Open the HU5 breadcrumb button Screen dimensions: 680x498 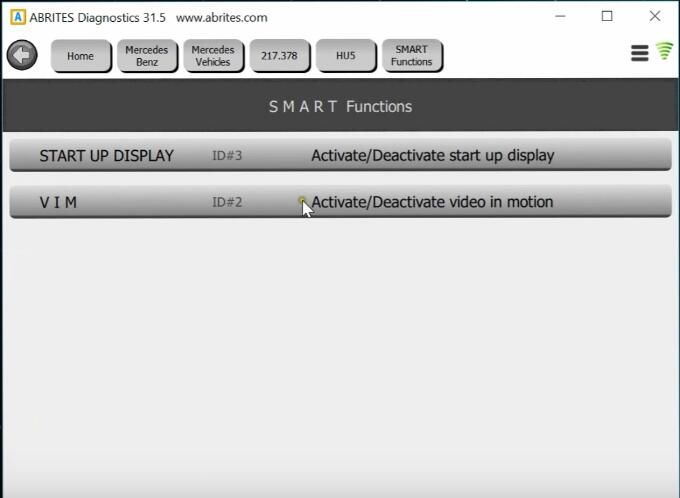346,56
